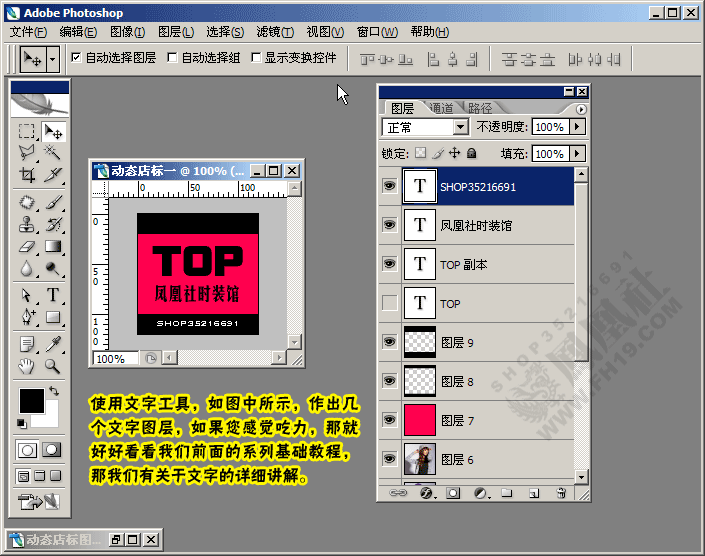Viewport: 705px width, 556px height.
Task: Hide the 凤凰社时装馆 text layer
Action: click(x=389, y=225)
